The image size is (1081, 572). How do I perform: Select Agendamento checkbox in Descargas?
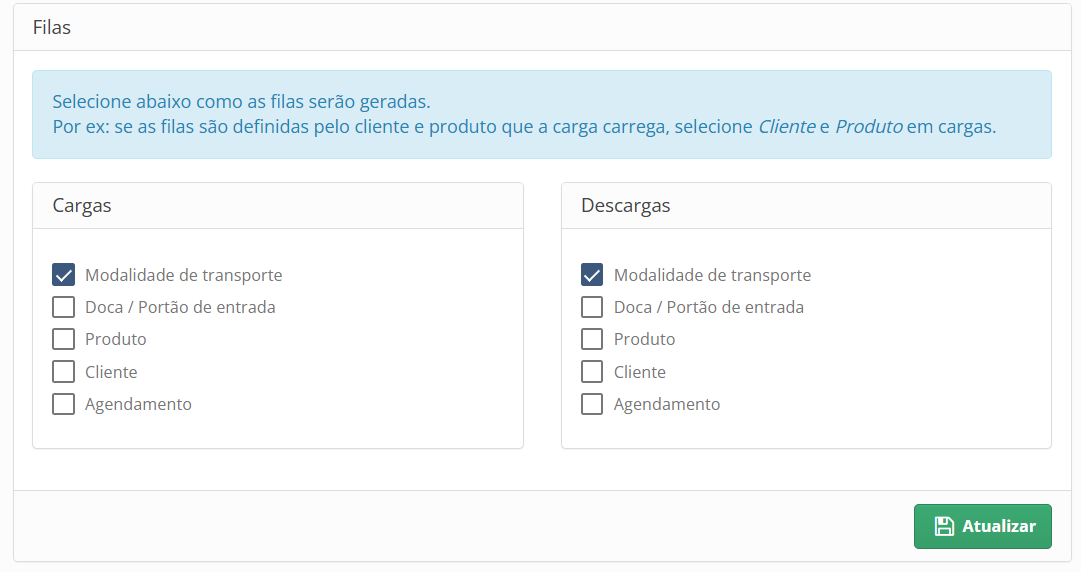[x=592, y=404]
